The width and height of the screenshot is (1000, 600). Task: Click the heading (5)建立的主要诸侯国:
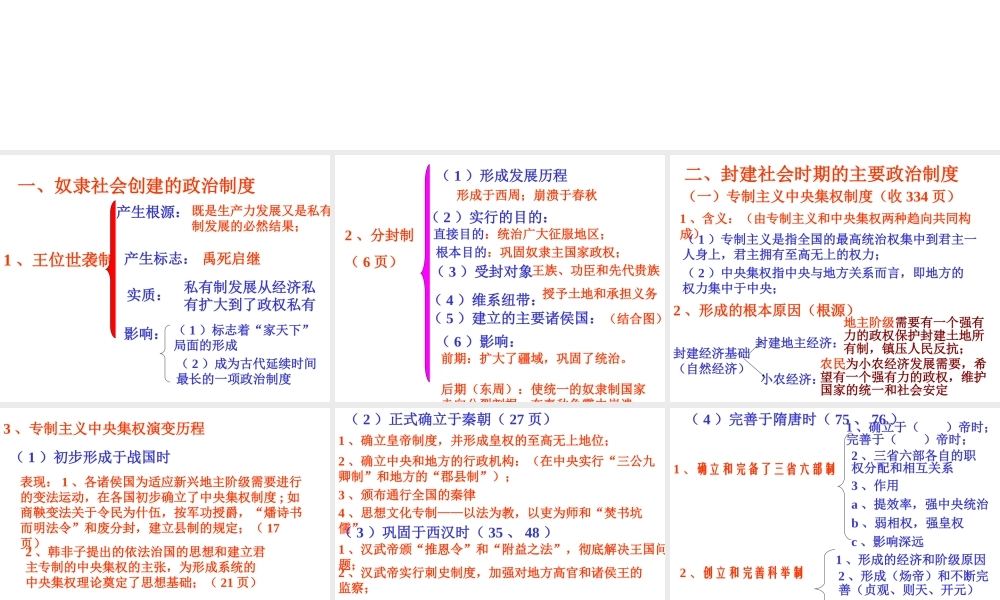[517, 318]
